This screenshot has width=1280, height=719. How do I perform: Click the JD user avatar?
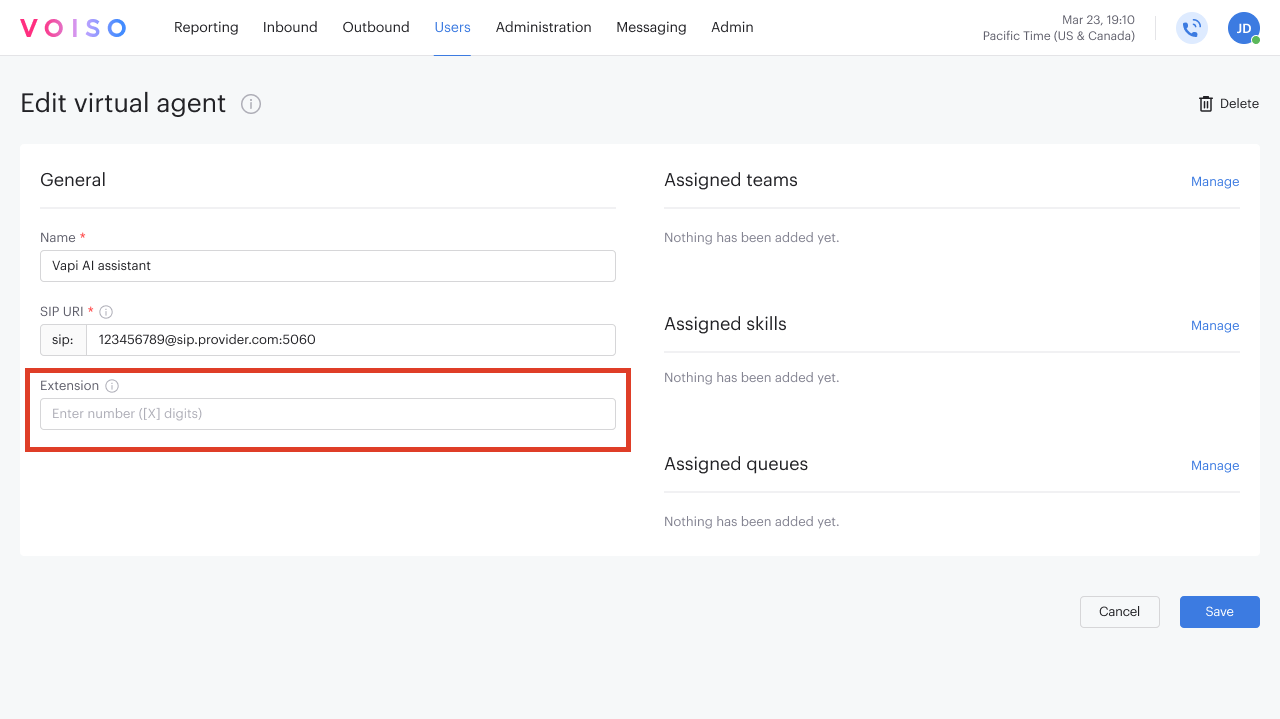[x=1243, y=27]
